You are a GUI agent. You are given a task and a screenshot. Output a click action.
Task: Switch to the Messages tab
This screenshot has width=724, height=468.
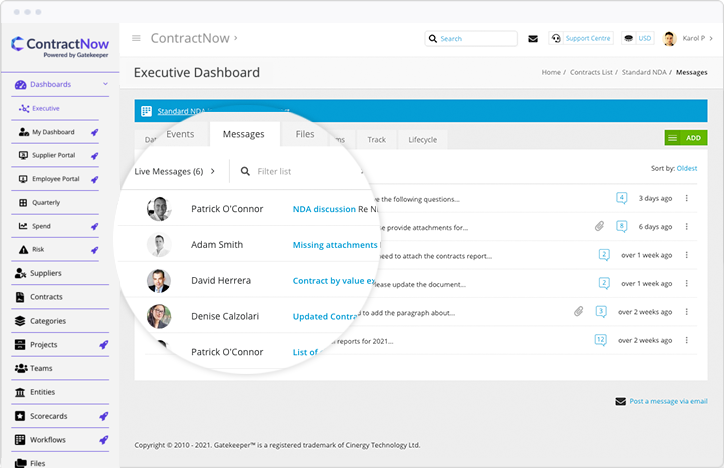tap(244, 134)
